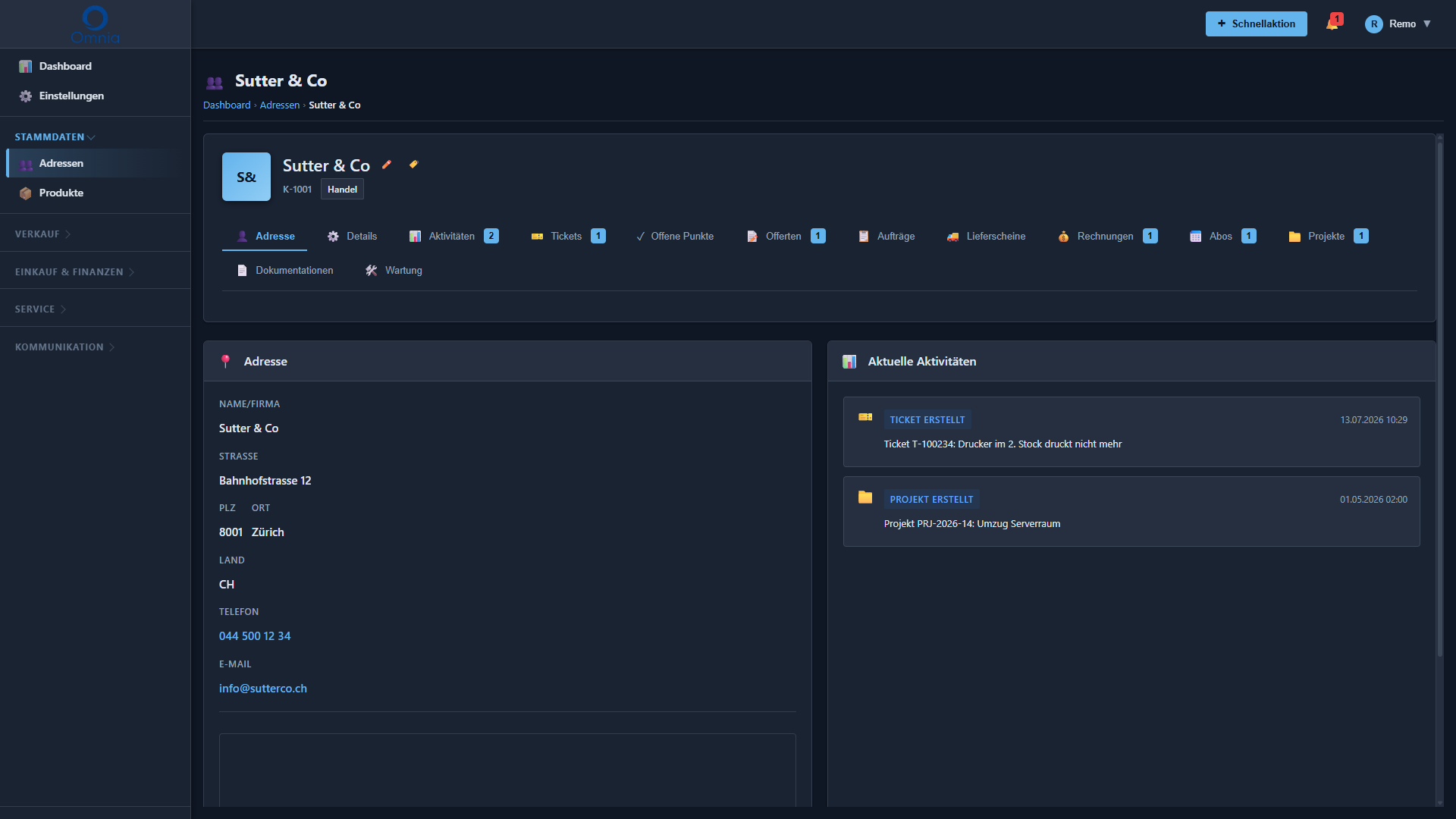Viewport: 1456px width, 819px height.
Task: Expand the Verkauf section
Action: tap(42, 234)
